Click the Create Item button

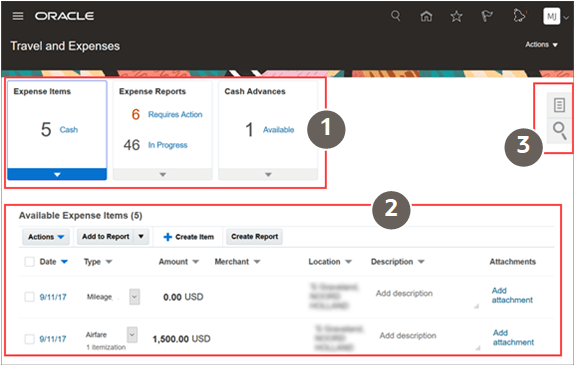(188, 237)
